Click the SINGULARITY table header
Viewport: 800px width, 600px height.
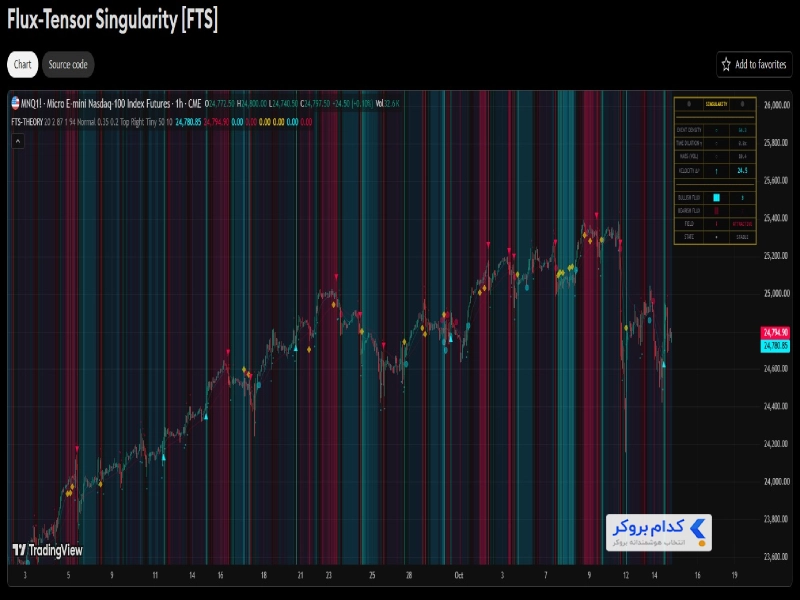tap(716, 104)
